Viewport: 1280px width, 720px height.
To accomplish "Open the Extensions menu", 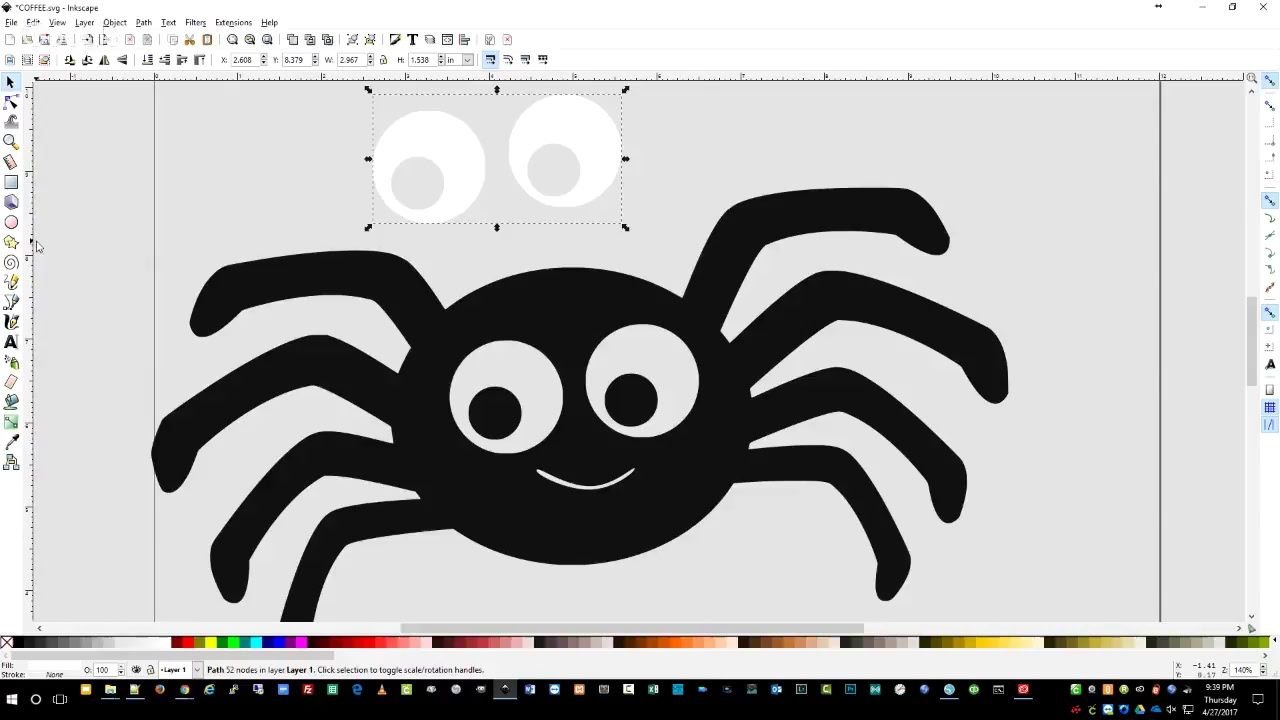I will point(233,22).
